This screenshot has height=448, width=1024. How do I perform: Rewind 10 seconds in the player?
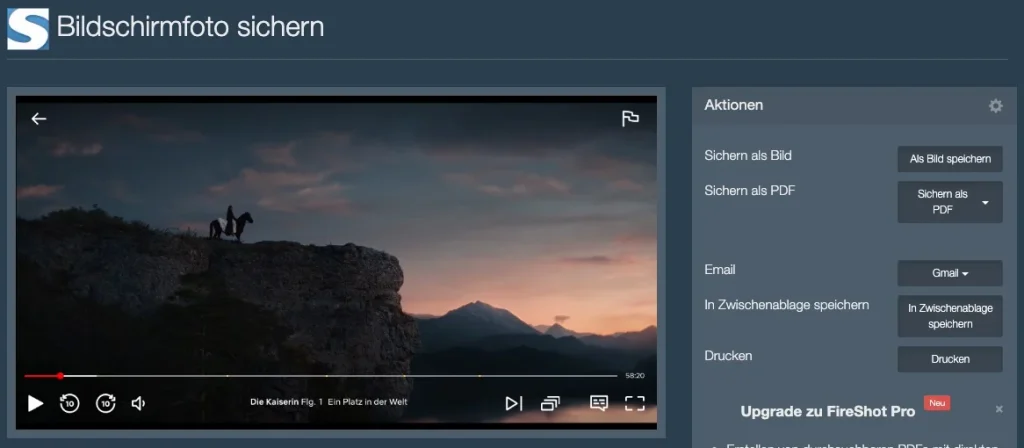point(69,404)
